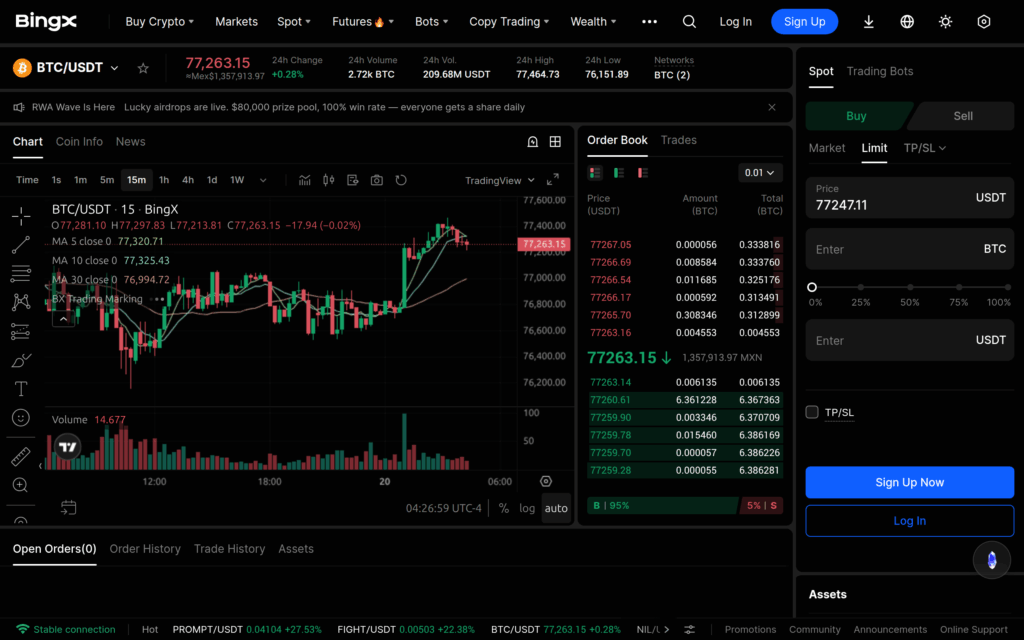The height and width of the screenshot is (640, 1024).
Task: Toggle log scale on chart
Action: [x=527, y=508]
